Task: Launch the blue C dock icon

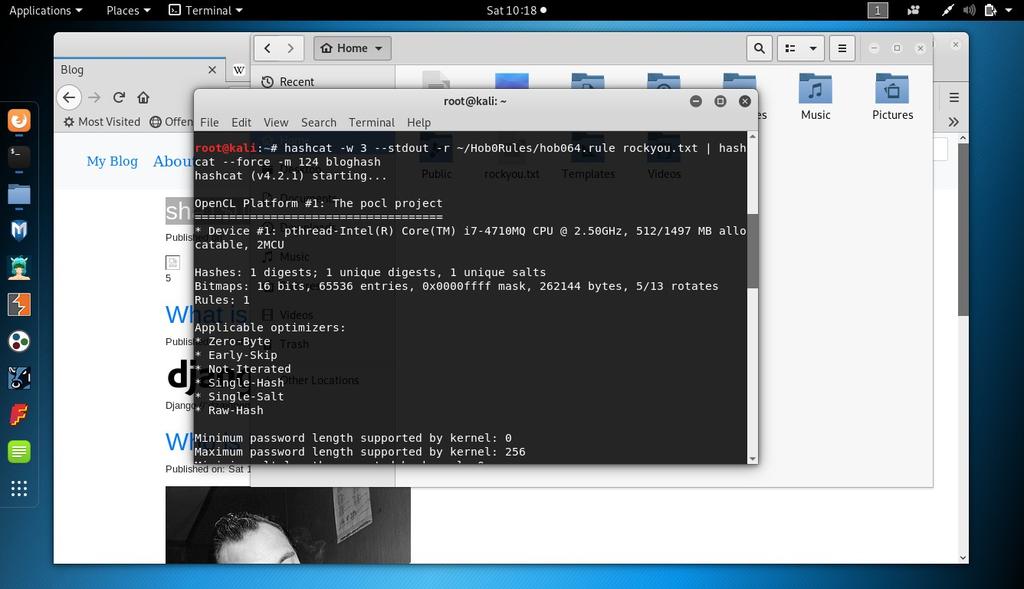Action: pyautogui.click(x=19, y=378)
